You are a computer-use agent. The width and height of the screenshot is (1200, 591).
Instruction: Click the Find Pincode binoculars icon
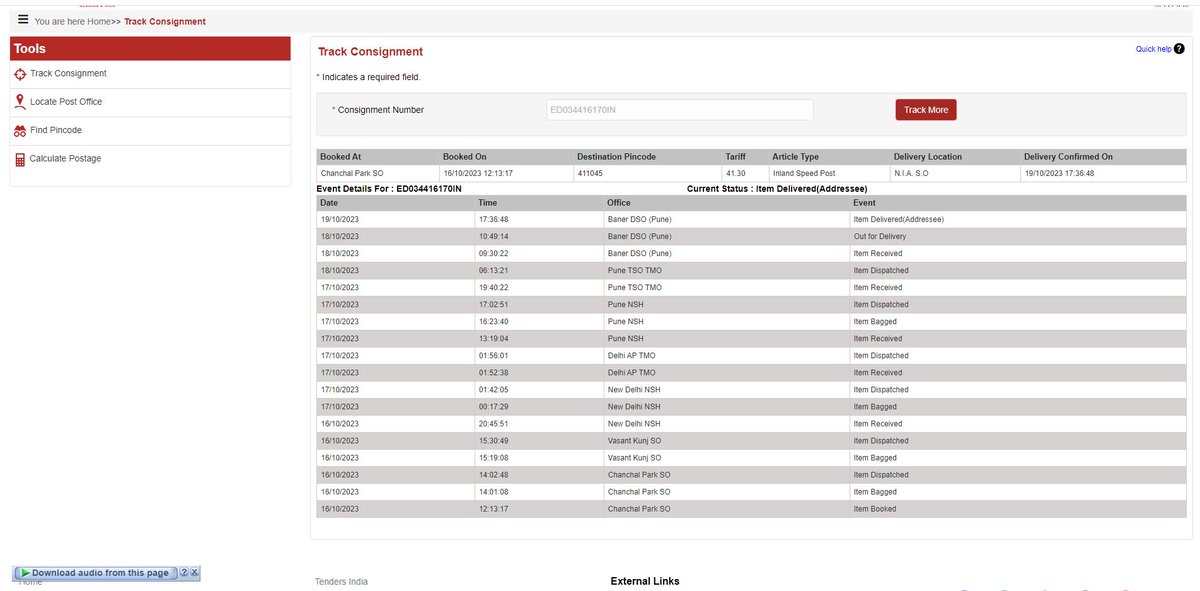(20, 131)
